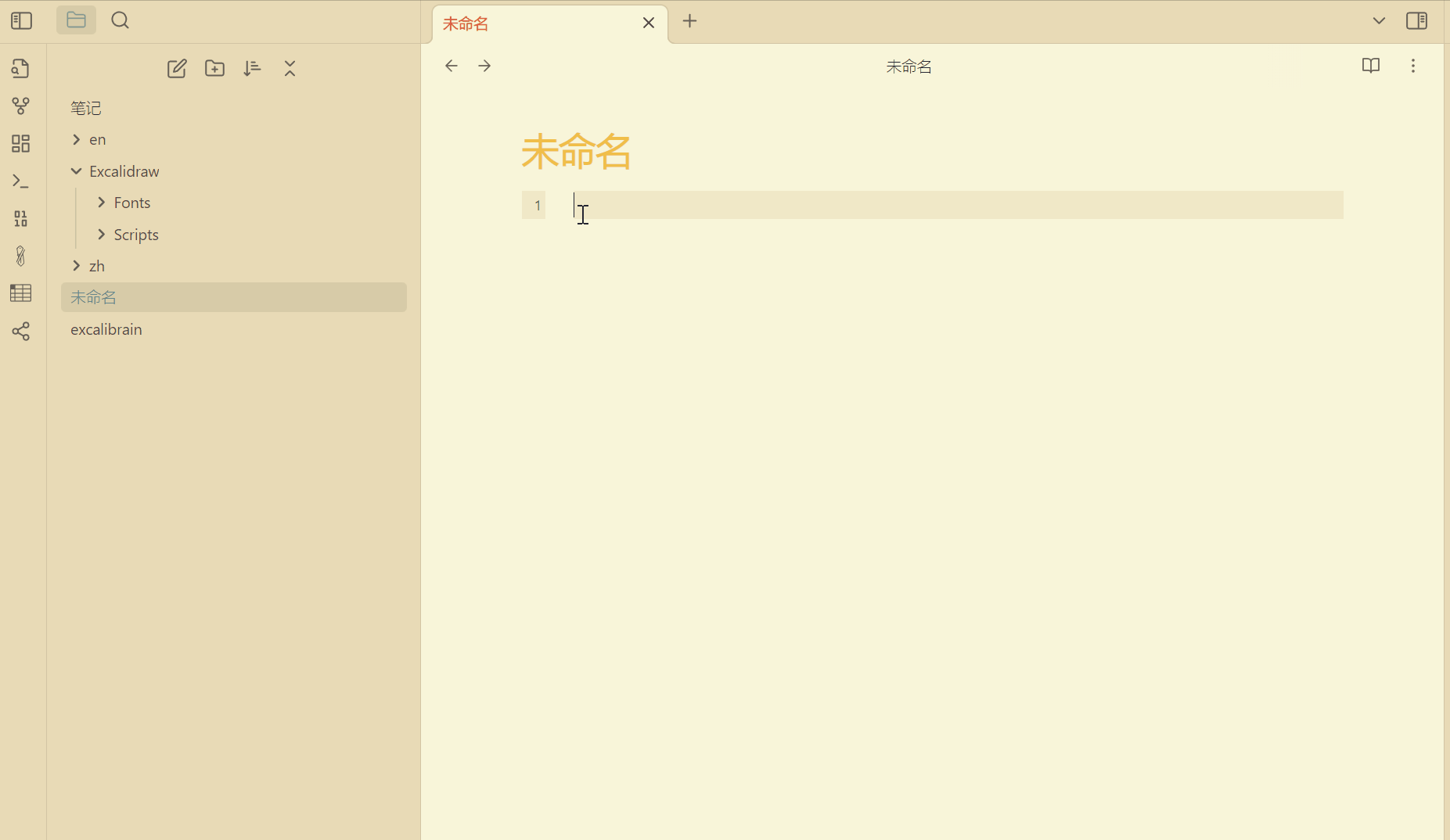The width and height of the screenshot is (1450, 840).
Task: Open the canvas icon in left ribbon
Action: pos(21,143)
